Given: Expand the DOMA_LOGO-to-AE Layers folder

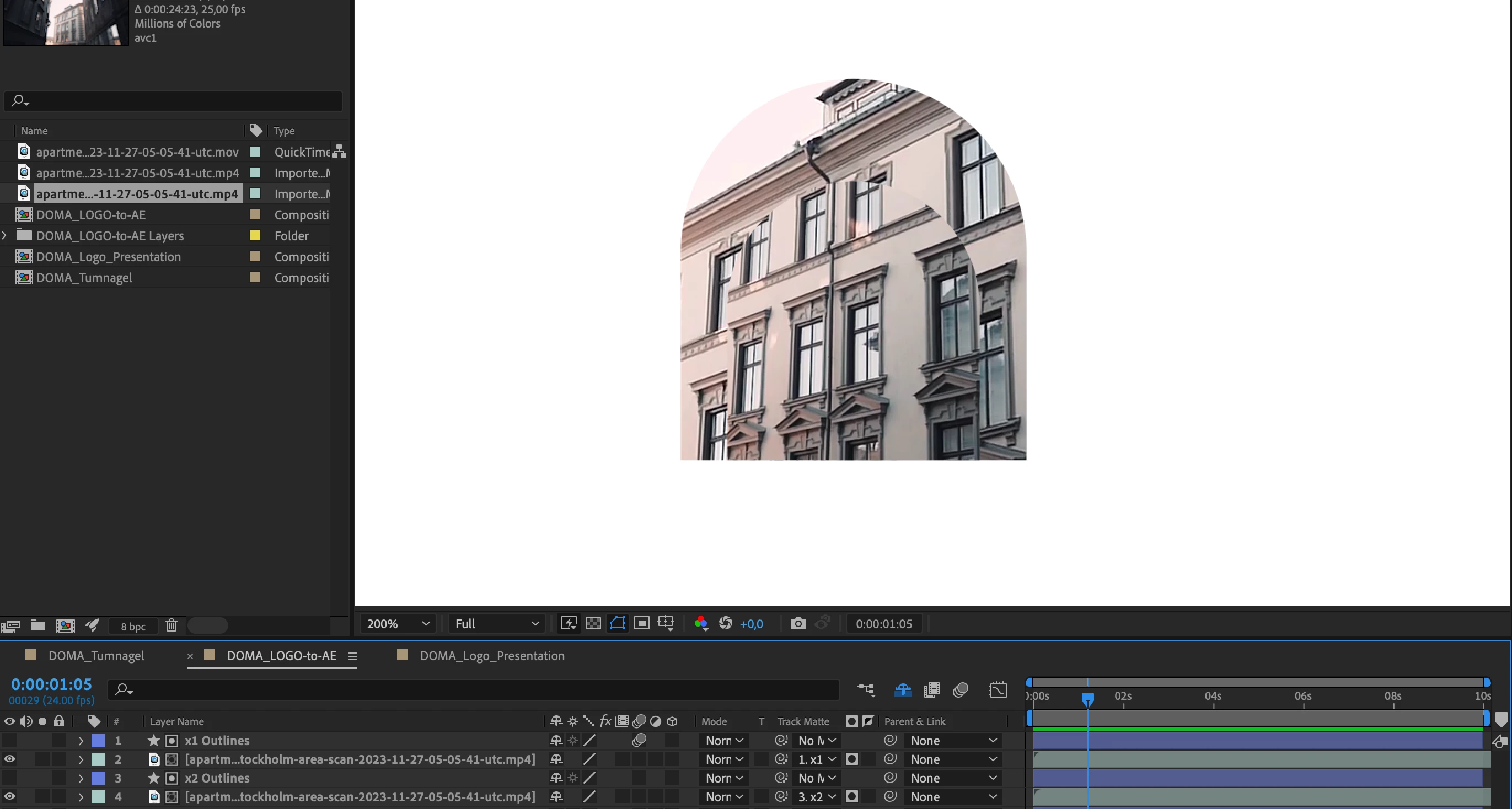Looking at the screenshot, I should click(5, 236).
